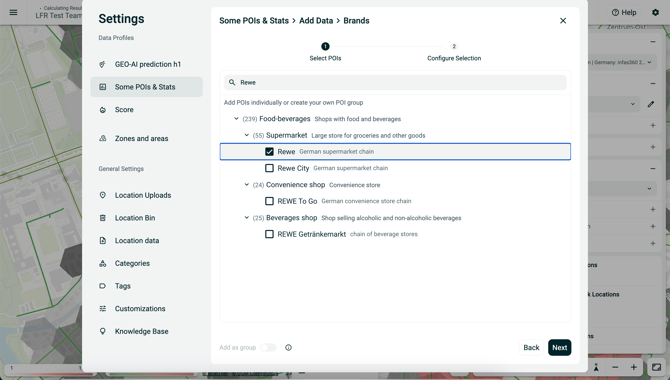
Task: Click the Tags label icon
Action: pyautogui.click(x=103, y=286)
